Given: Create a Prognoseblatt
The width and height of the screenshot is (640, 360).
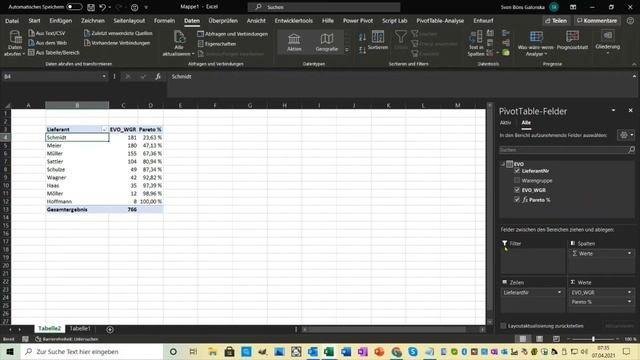Looking at the screenshot, I should 572,40.
